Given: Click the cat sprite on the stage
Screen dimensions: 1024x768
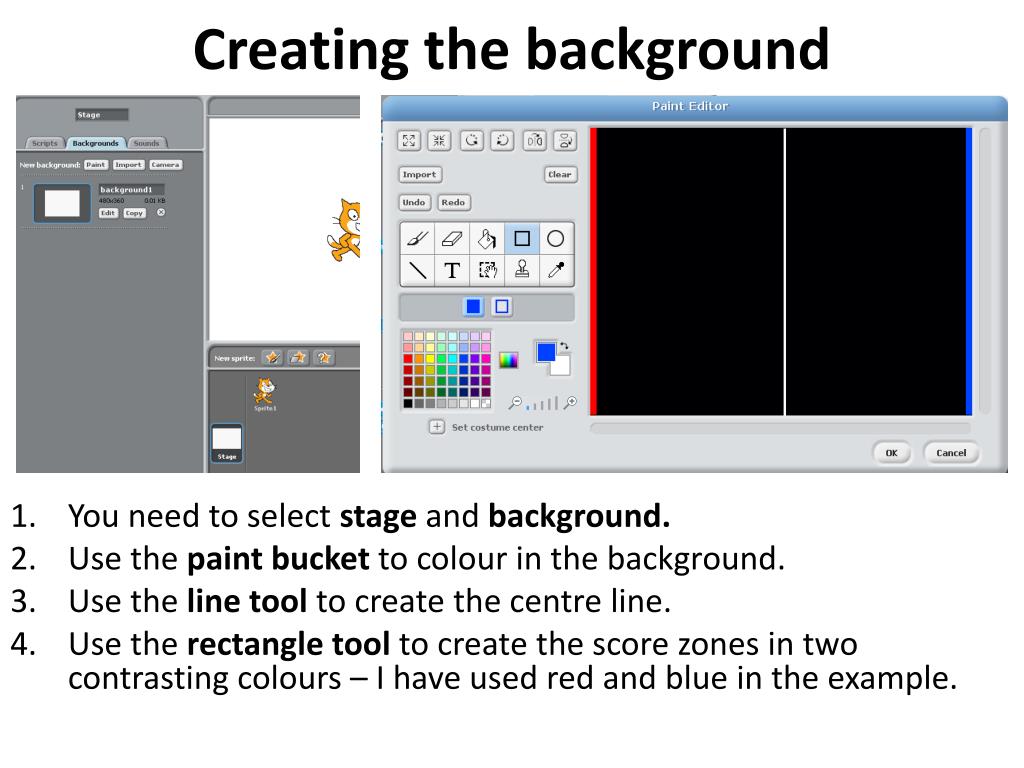Looking at the screenshot, I should [345, 230].
